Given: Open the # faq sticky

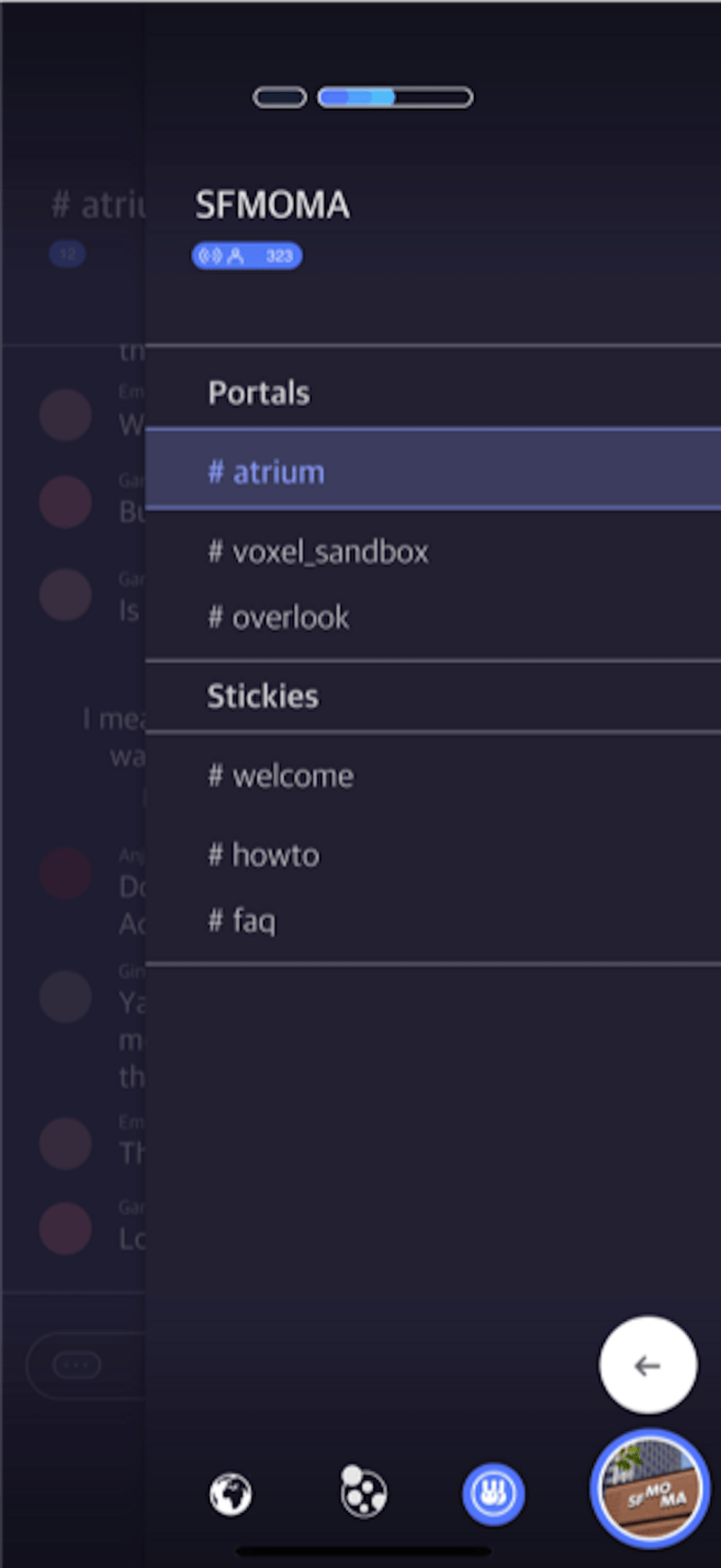Looking at the screenshot, I should pyautogui.click(x=433, y=920).
